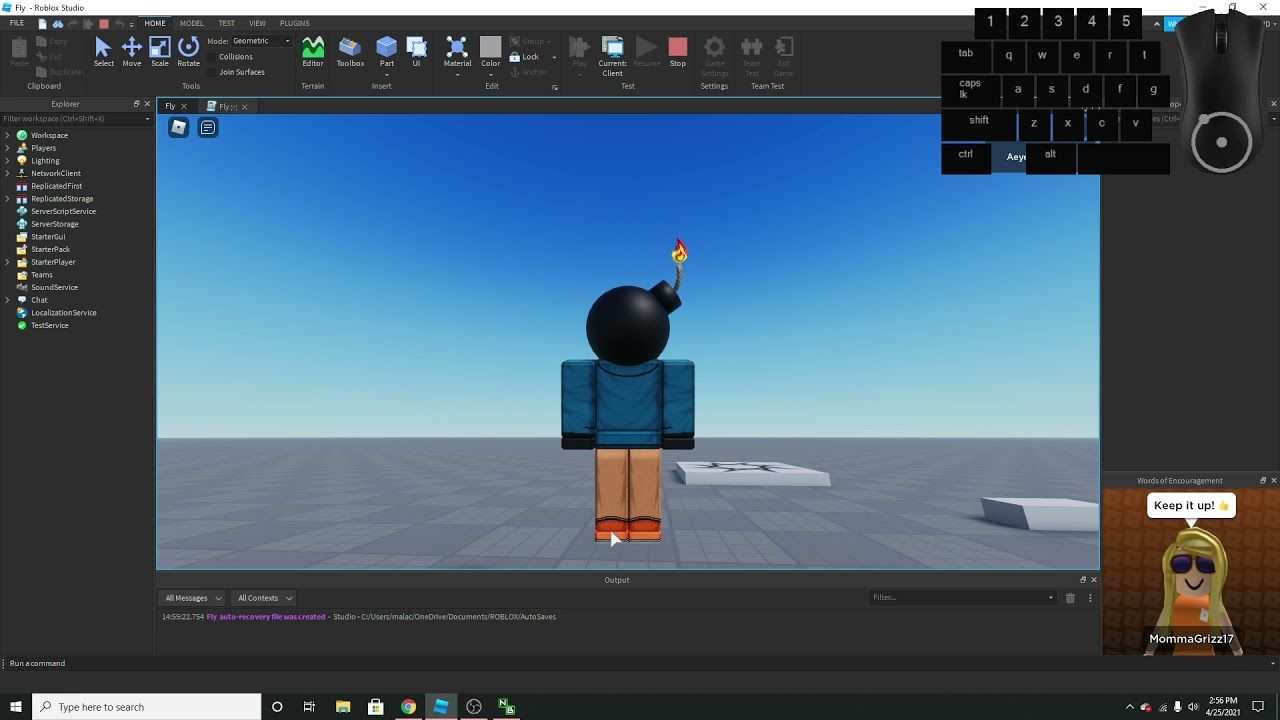This screenshot has width=1280, height=720.
Task: Switch to the HOME ribbon tab
Action: click(x=155, y=23)
